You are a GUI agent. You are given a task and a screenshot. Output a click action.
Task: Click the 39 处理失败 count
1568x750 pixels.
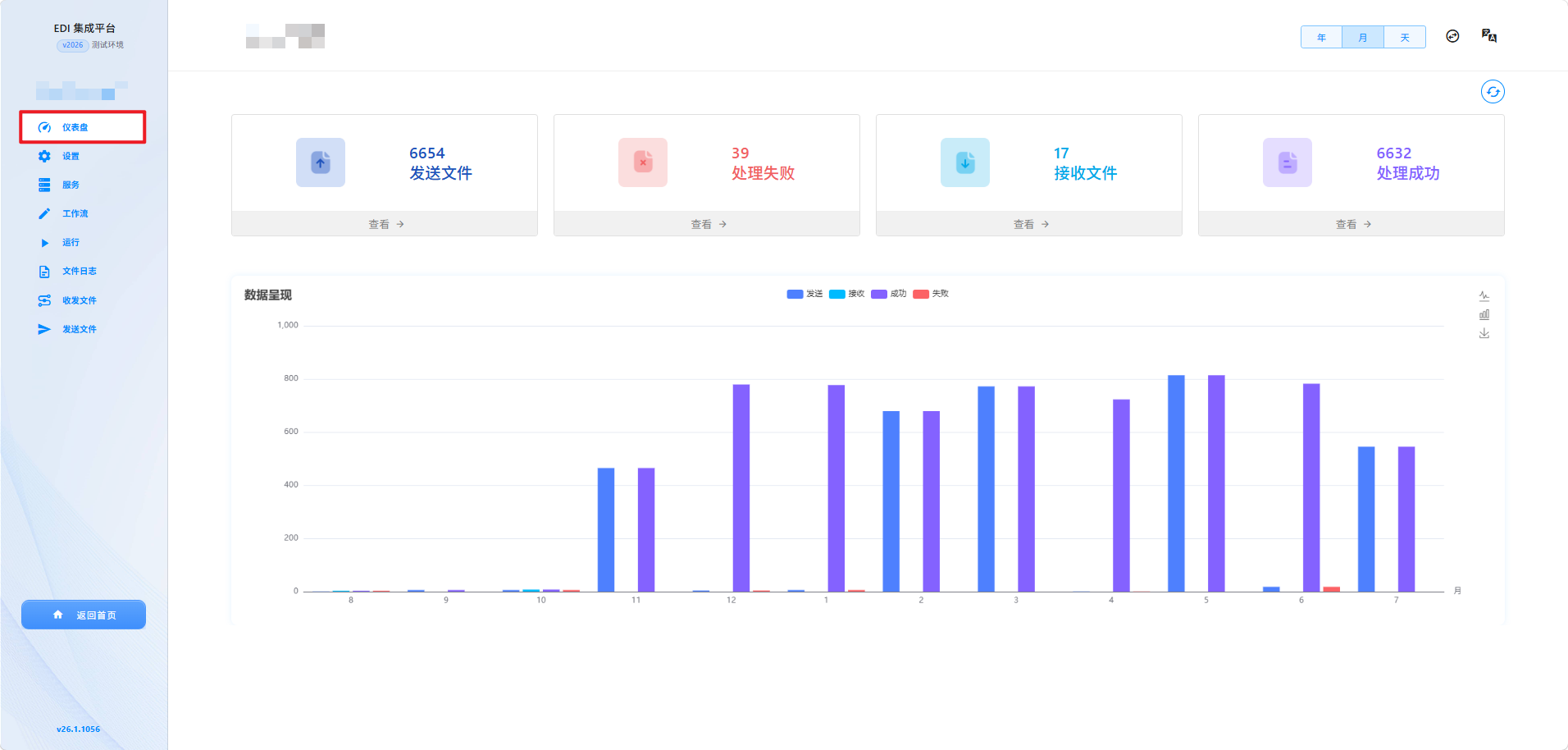tap(741, 153)
